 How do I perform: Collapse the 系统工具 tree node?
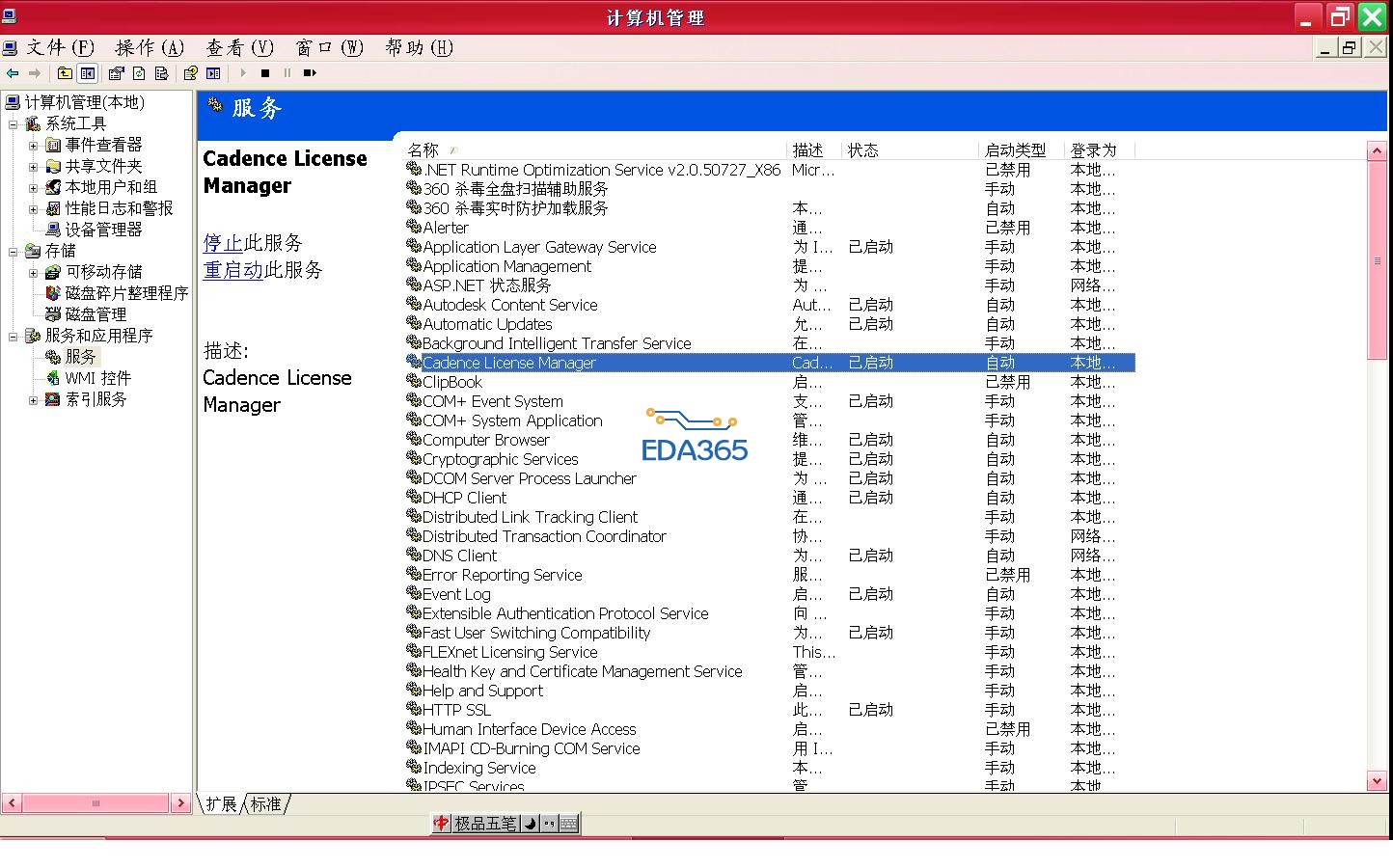tap(14, 124)
